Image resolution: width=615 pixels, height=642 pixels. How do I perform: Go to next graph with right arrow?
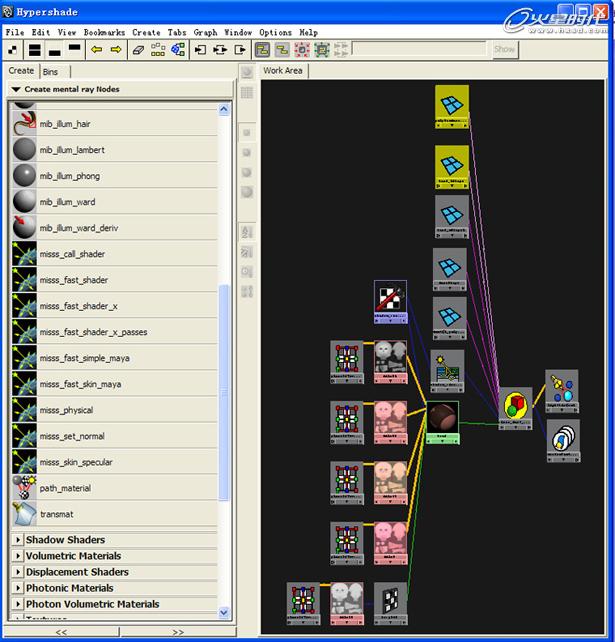pyautogui.click(x=116, y=50)
